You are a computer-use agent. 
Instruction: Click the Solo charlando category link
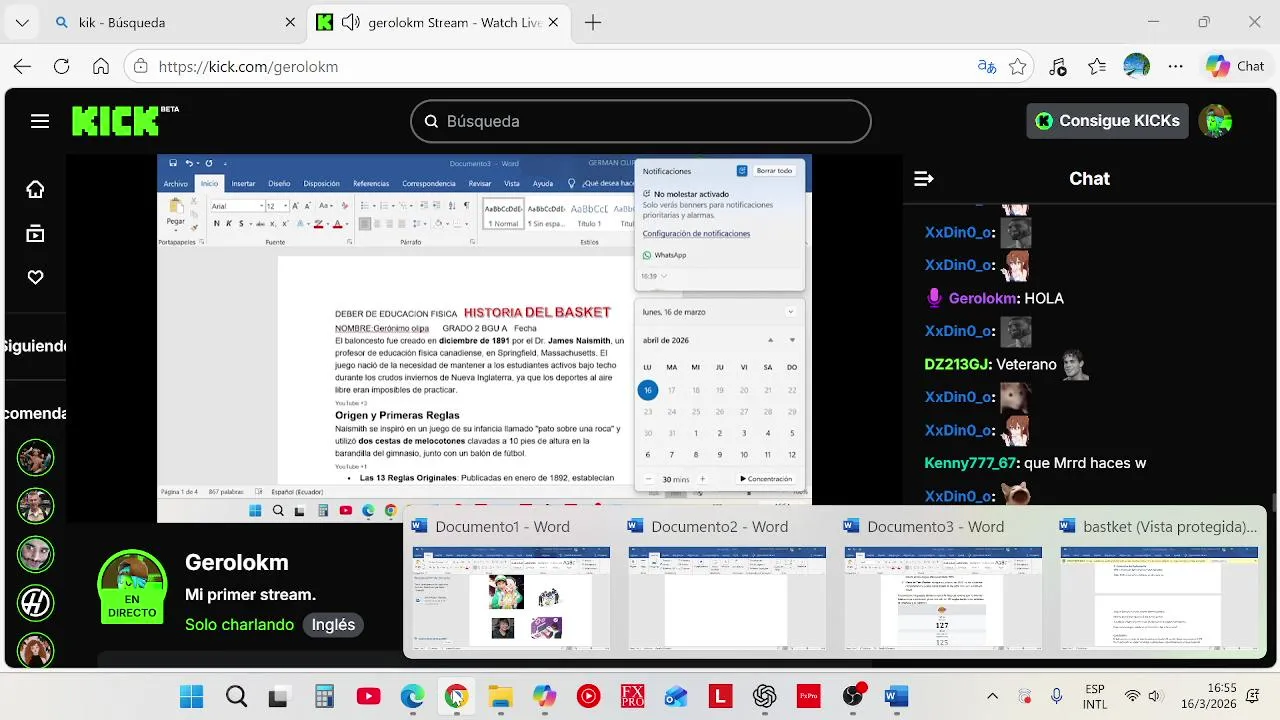(239, 624)
